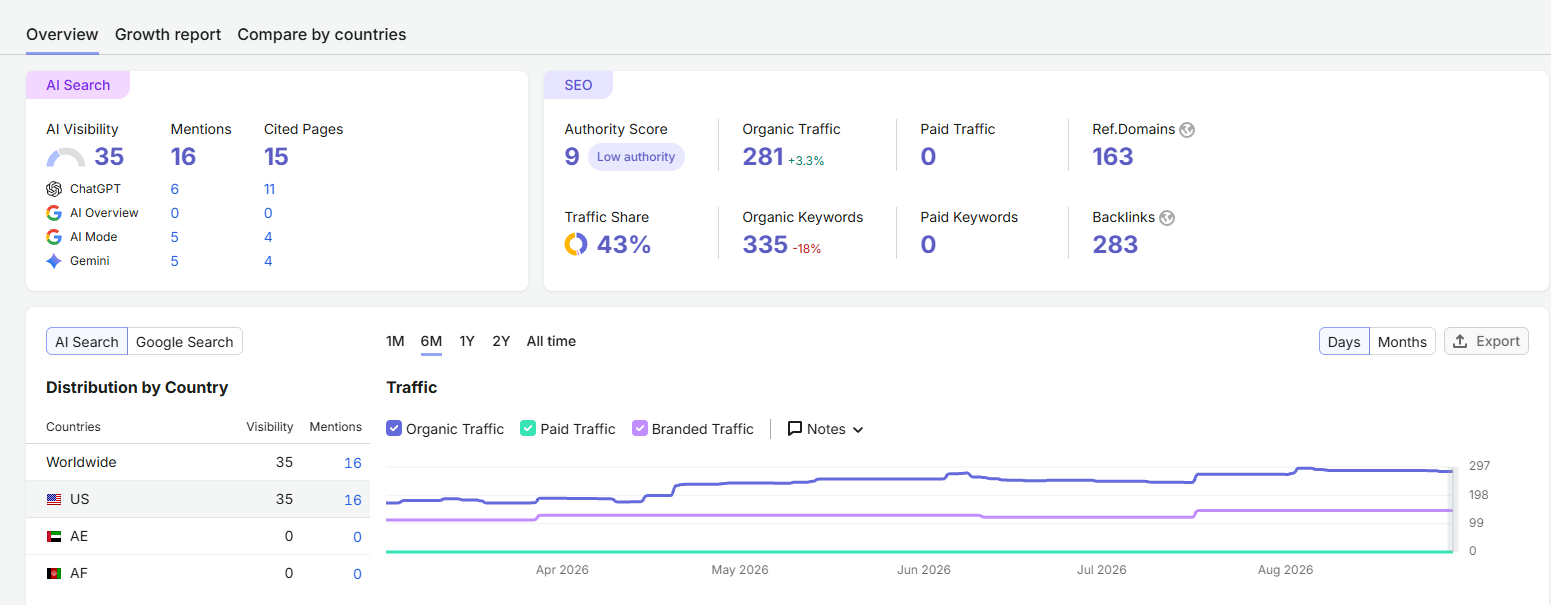This screenshot has height=605, width=1551.
Task: Click the Gemini sparkle icon
Action: point(54,261)
